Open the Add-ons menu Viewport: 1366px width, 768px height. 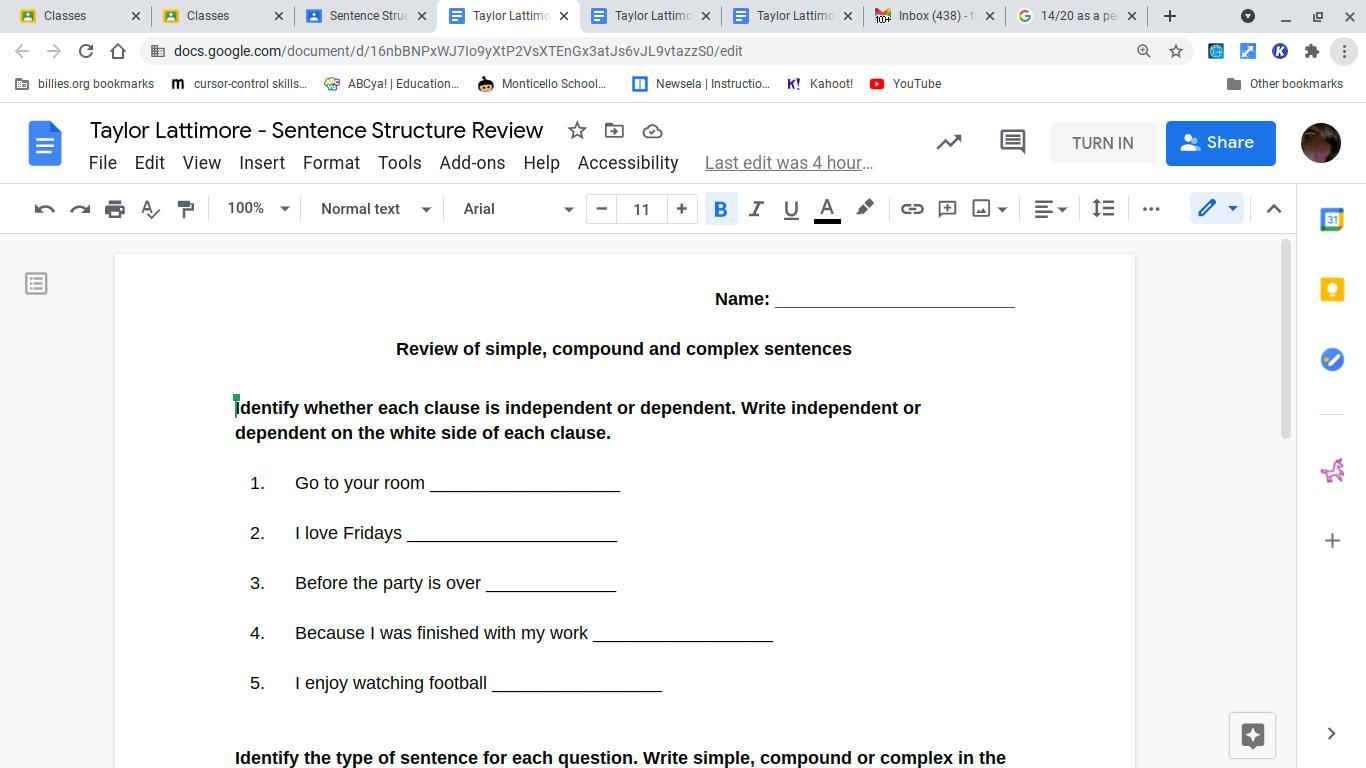[x=472, y=163]
